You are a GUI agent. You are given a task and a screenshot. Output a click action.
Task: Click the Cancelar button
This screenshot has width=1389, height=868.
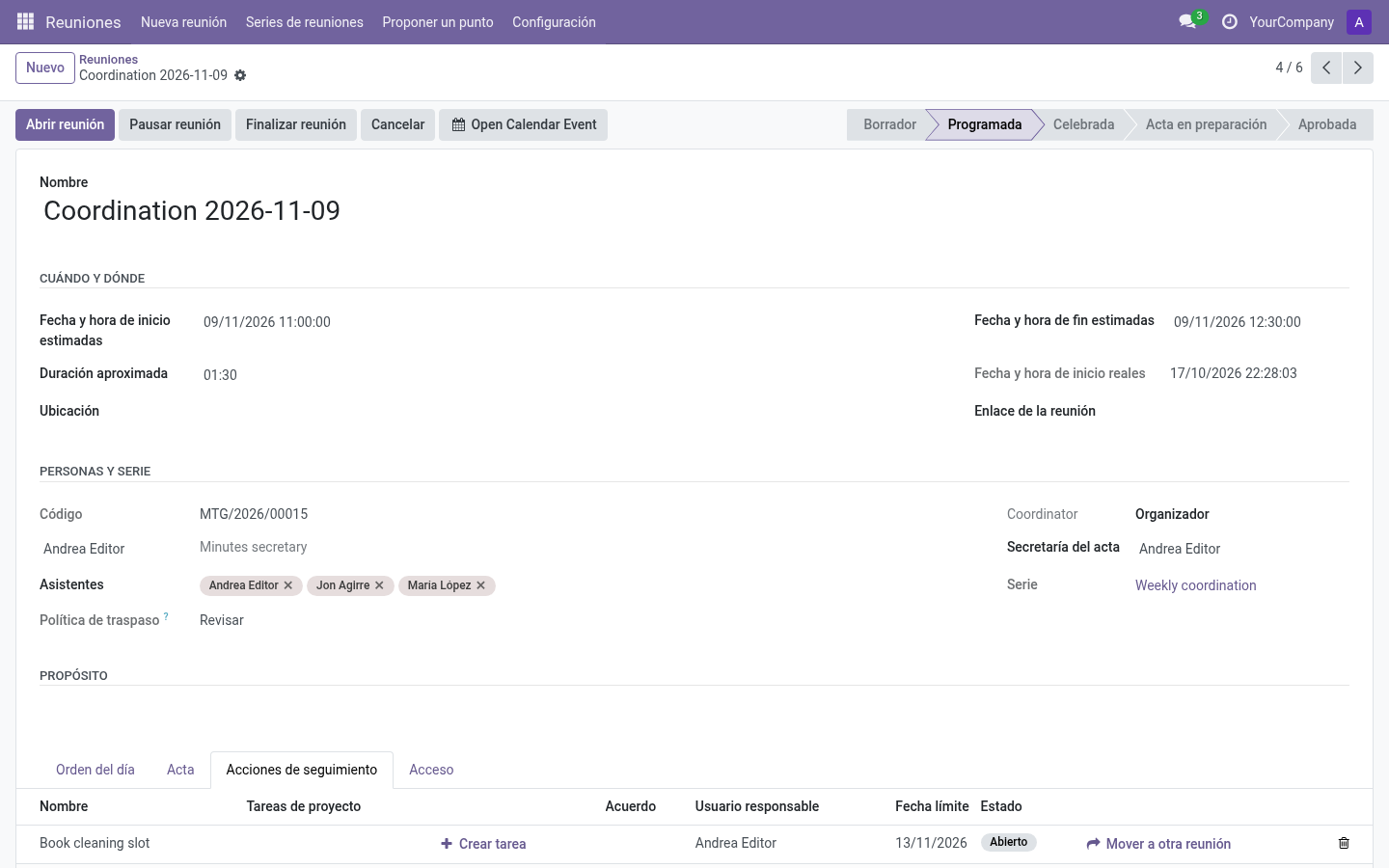(397, 124)
